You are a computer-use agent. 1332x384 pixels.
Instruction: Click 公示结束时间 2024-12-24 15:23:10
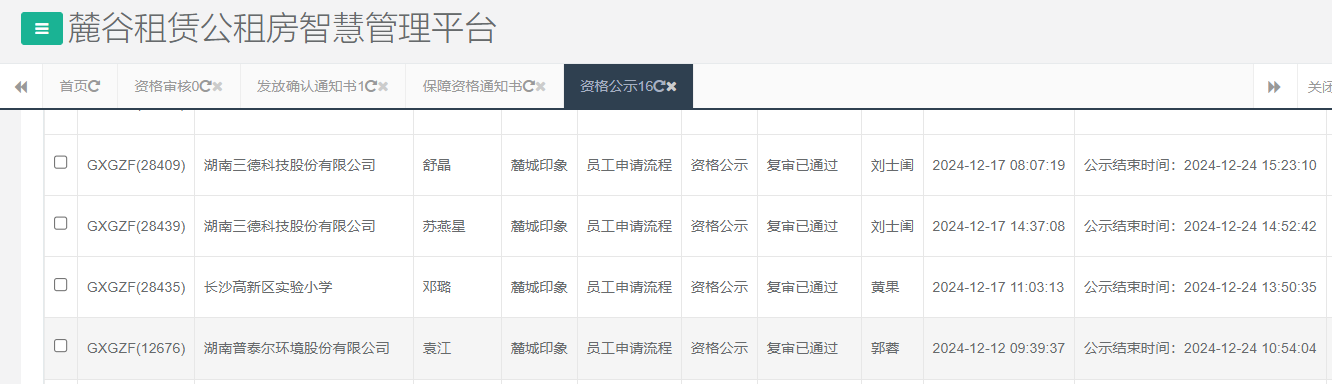coord(1200,165)
